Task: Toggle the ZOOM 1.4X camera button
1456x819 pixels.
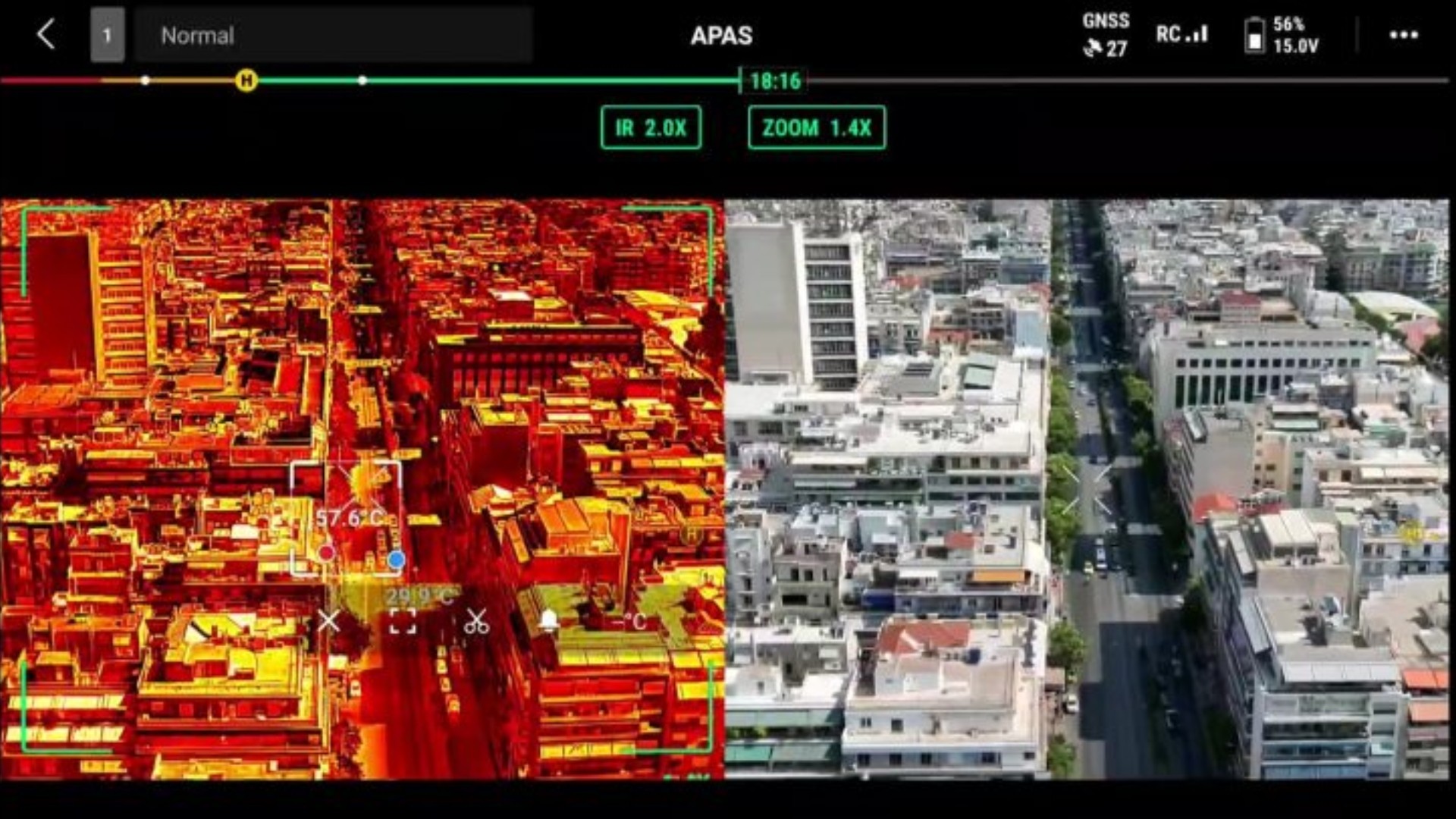Action: pyautogui.click(x=817, y=127)
